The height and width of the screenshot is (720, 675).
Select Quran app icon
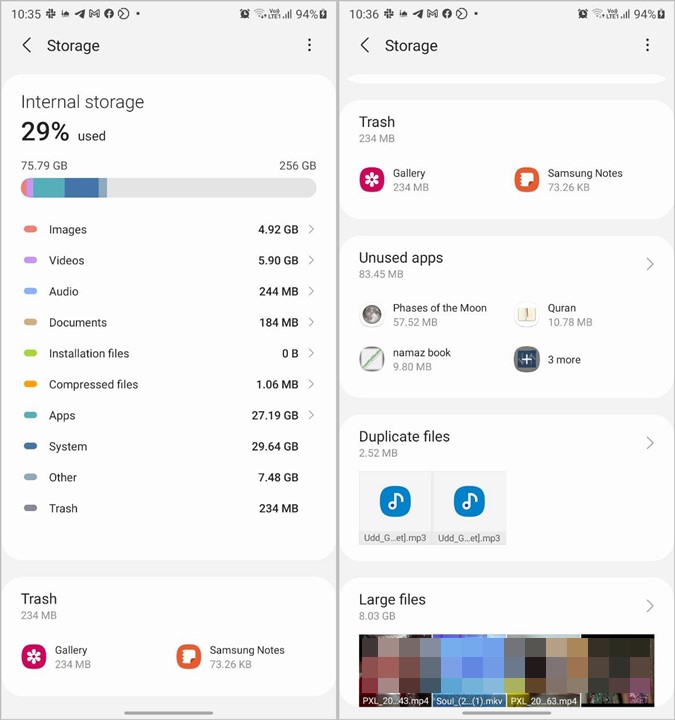click(527, 315)
